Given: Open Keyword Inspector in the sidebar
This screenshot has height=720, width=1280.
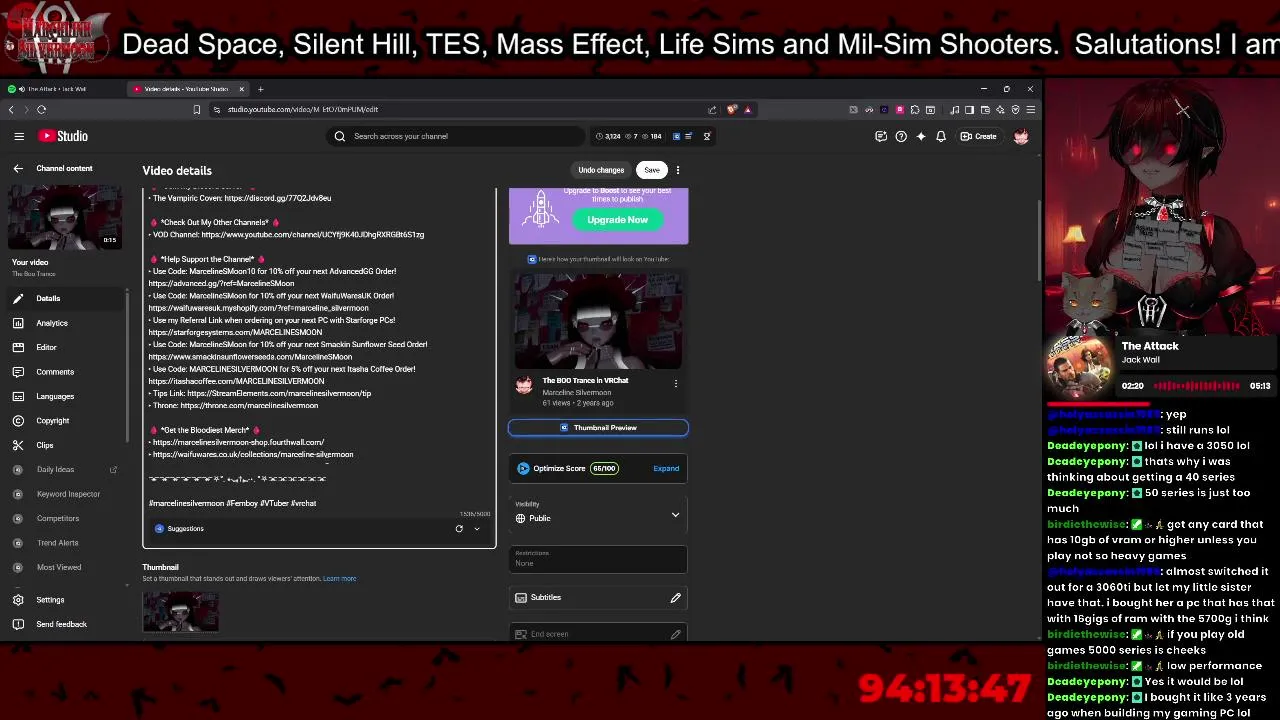Looking at the screenshot, I should (x=64, y=494).
